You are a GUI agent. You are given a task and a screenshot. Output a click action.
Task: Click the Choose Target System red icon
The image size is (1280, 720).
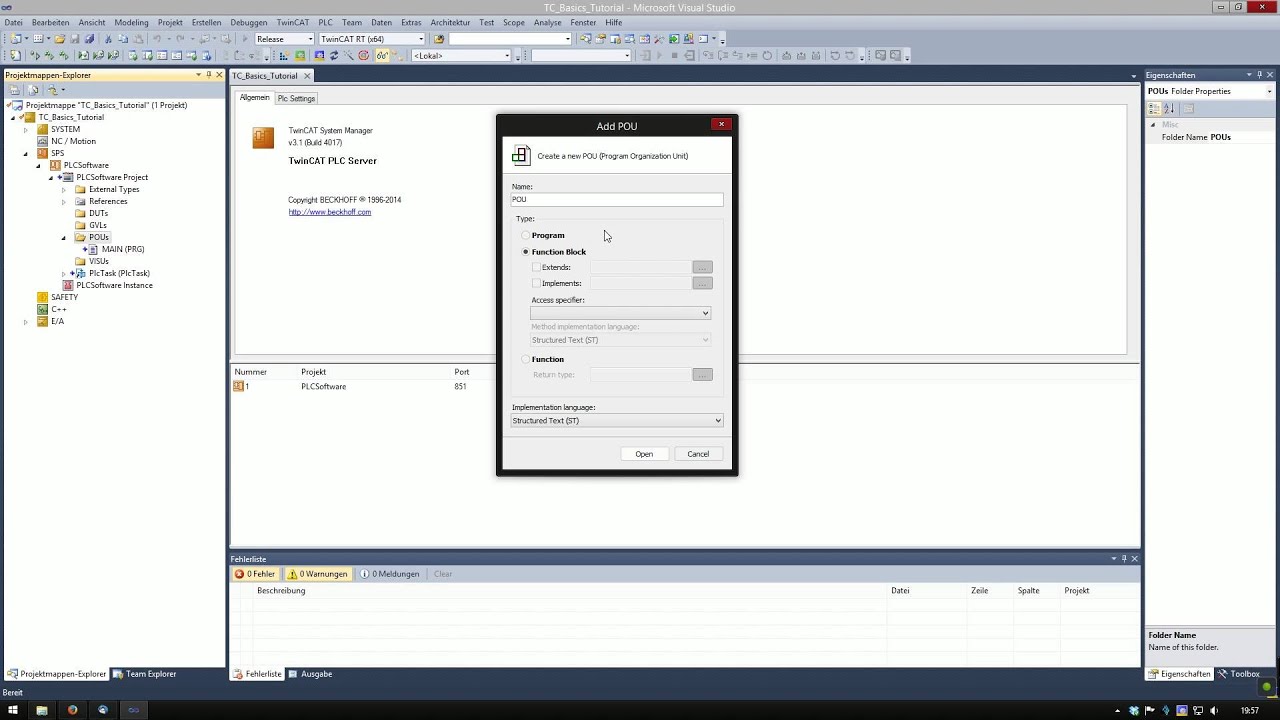(x=363, y=56)
